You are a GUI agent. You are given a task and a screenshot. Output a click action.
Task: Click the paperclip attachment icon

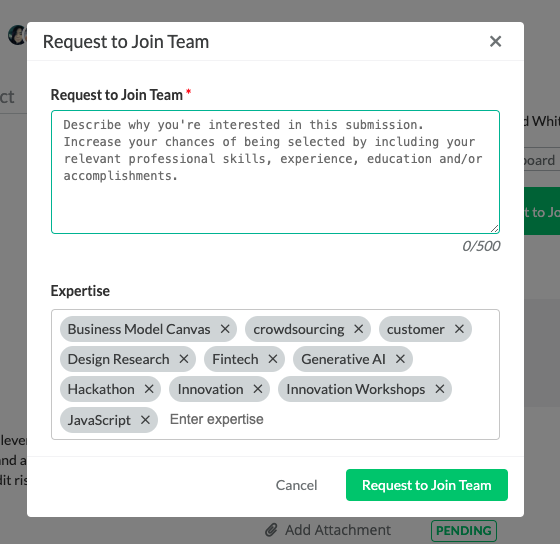[x=271, y=530]
